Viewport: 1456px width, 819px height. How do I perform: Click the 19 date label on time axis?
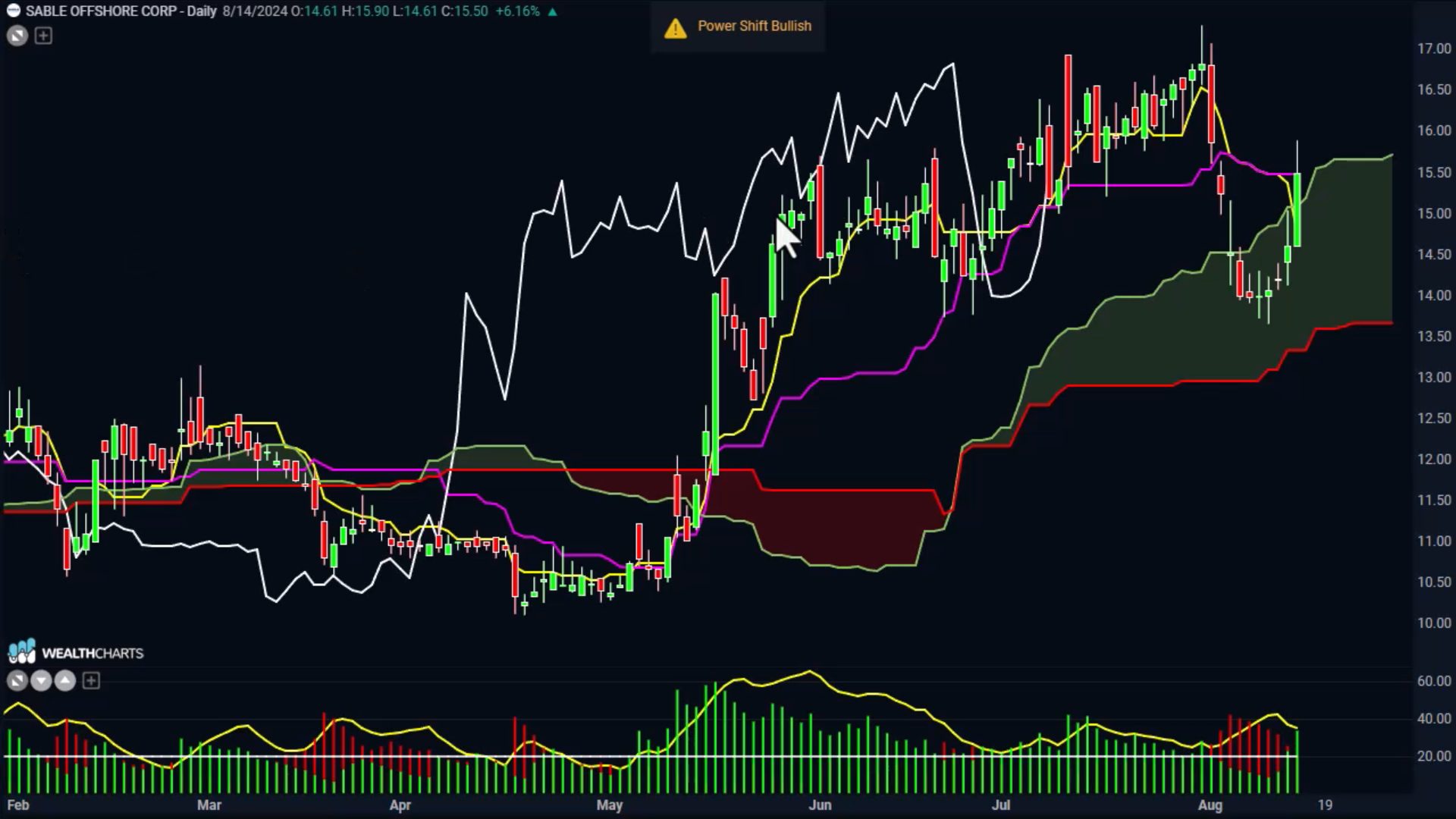pos(1325,805)
